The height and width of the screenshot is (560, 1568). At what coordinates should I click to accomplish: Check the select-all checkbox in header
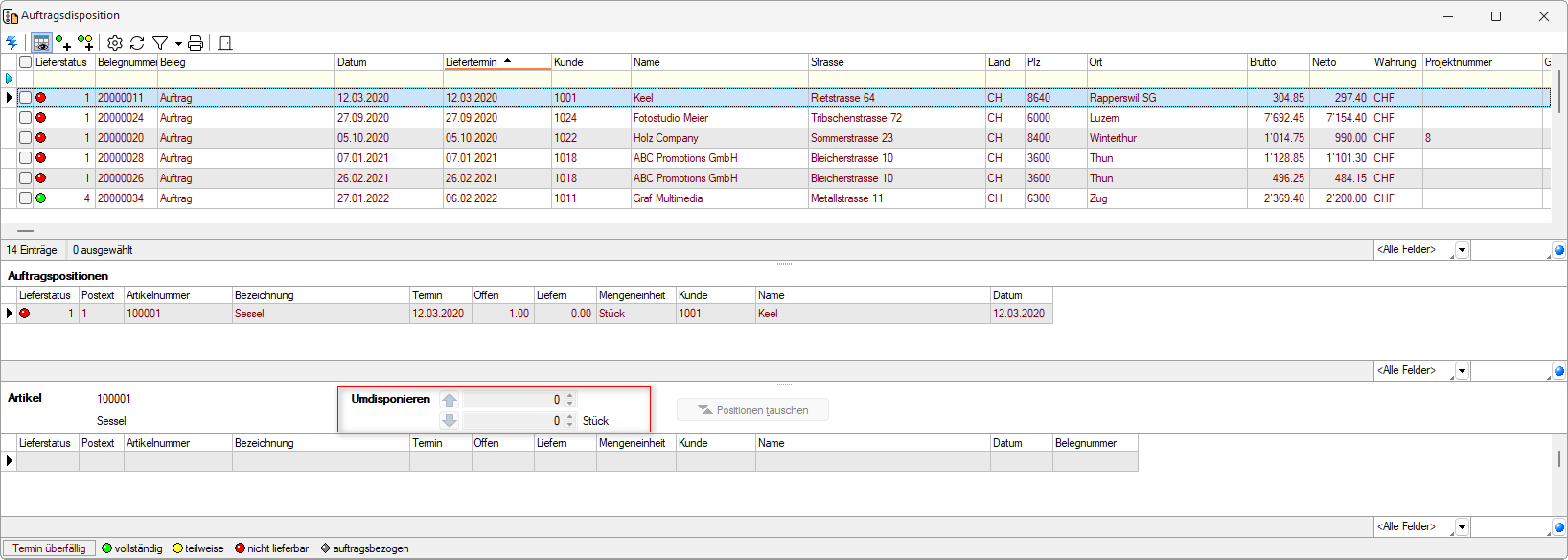coord(26,62)
